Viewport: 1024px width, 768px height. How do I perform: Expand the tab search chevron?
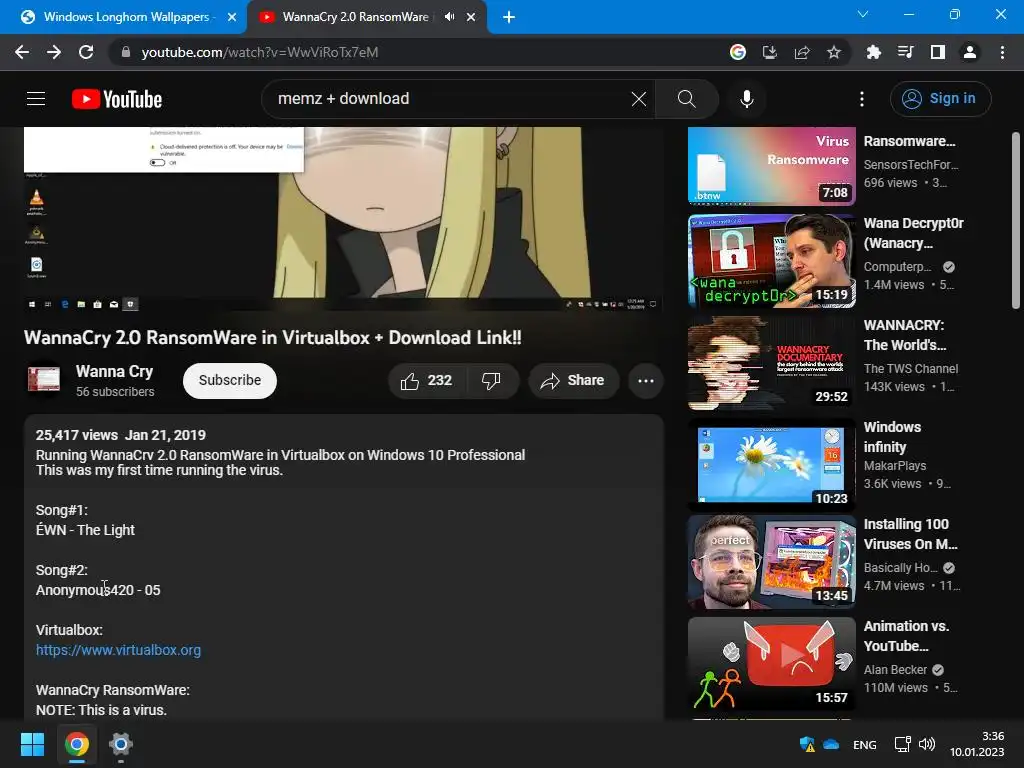coord(863,14)
